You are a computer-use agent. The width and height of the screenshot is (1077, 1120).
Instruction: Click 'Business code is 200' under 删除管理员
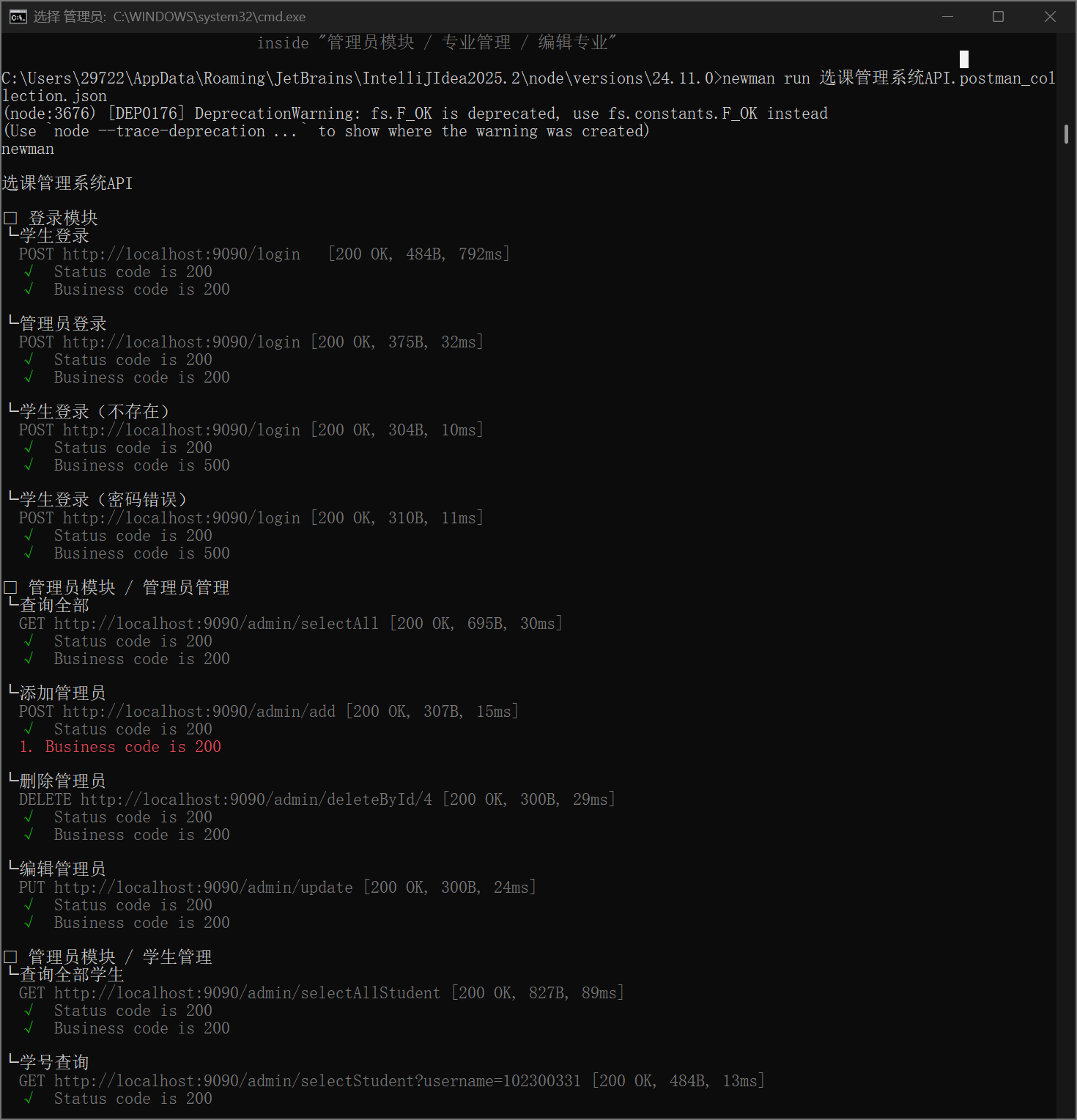click(x=142, y=835)
